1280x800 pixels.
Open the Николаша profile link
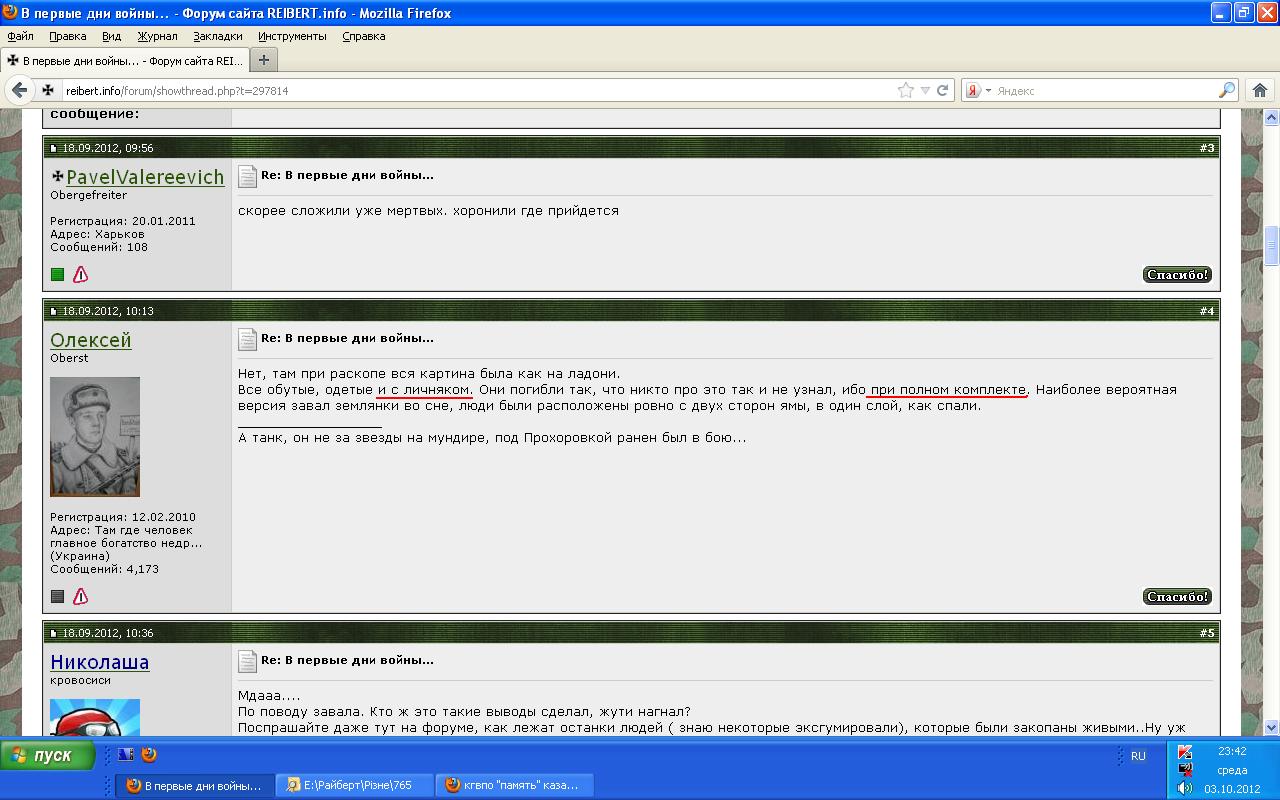pos(100,662)
